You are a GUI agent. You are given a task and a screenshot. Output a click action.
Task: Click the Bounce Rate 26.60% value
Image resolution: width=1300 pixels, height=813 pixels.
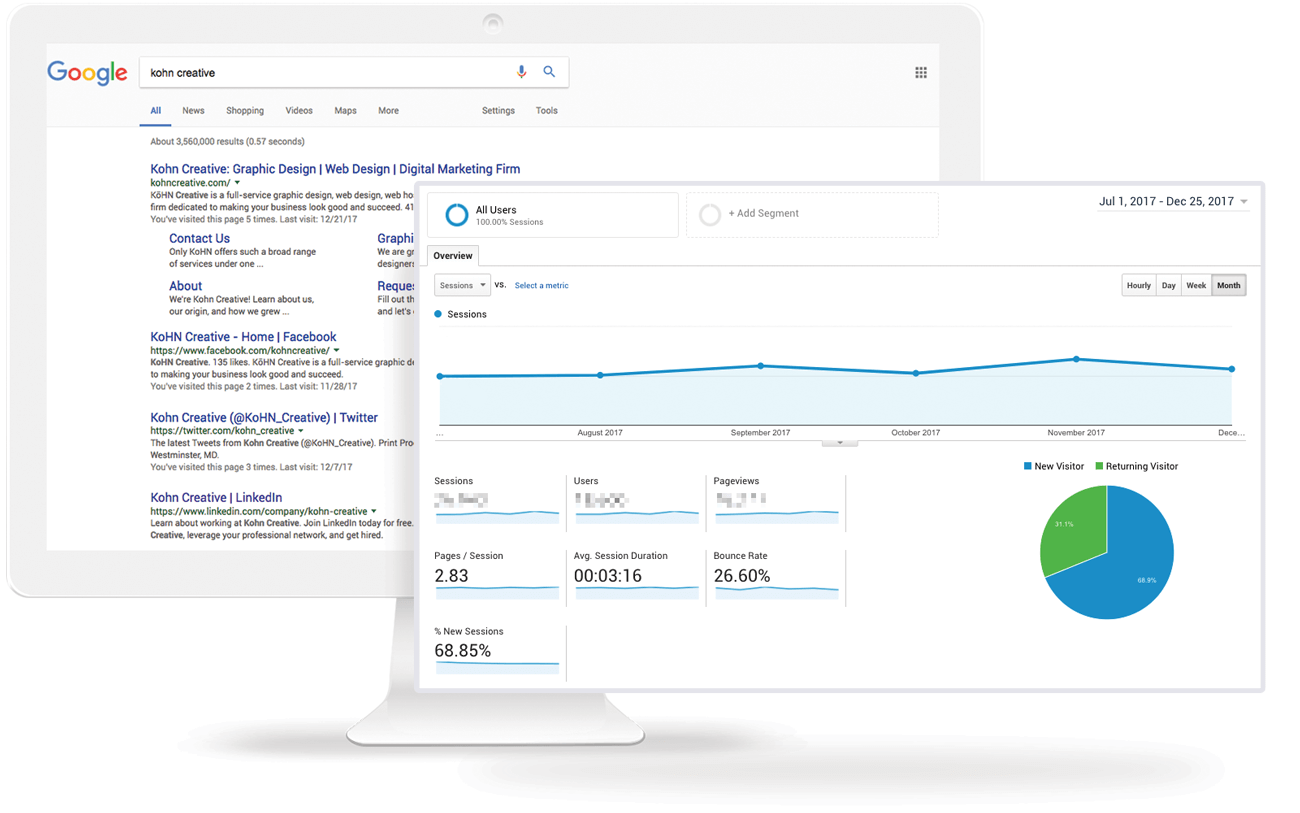tap(742, 576)
